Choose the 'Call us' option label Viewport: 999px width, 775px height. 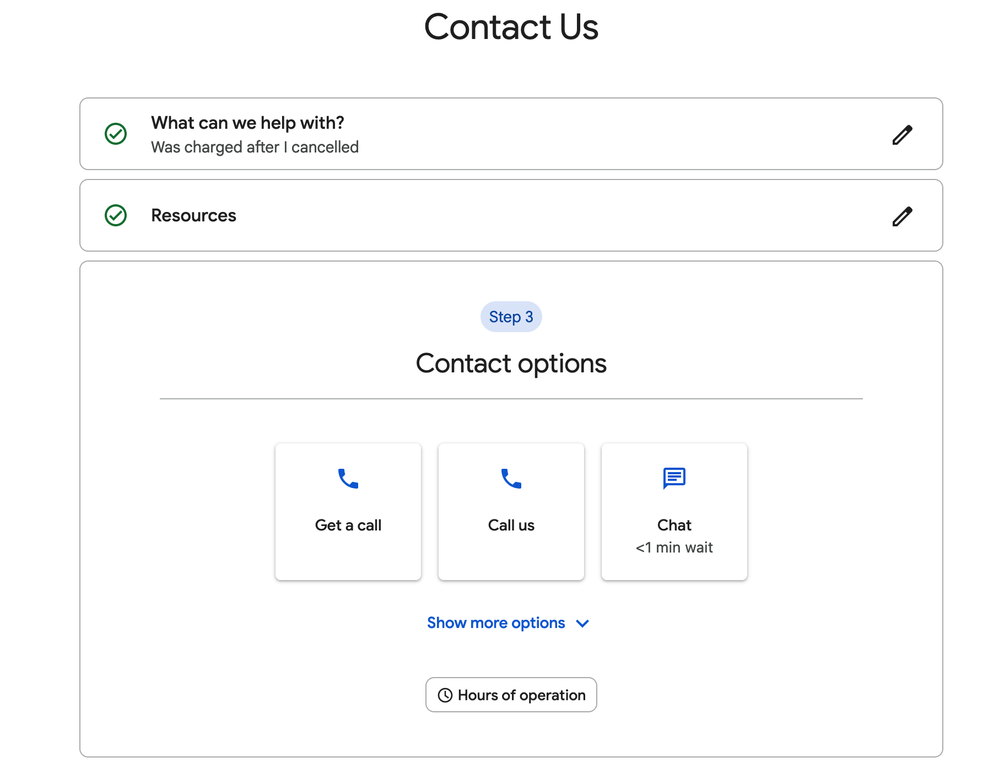[511, 525]
